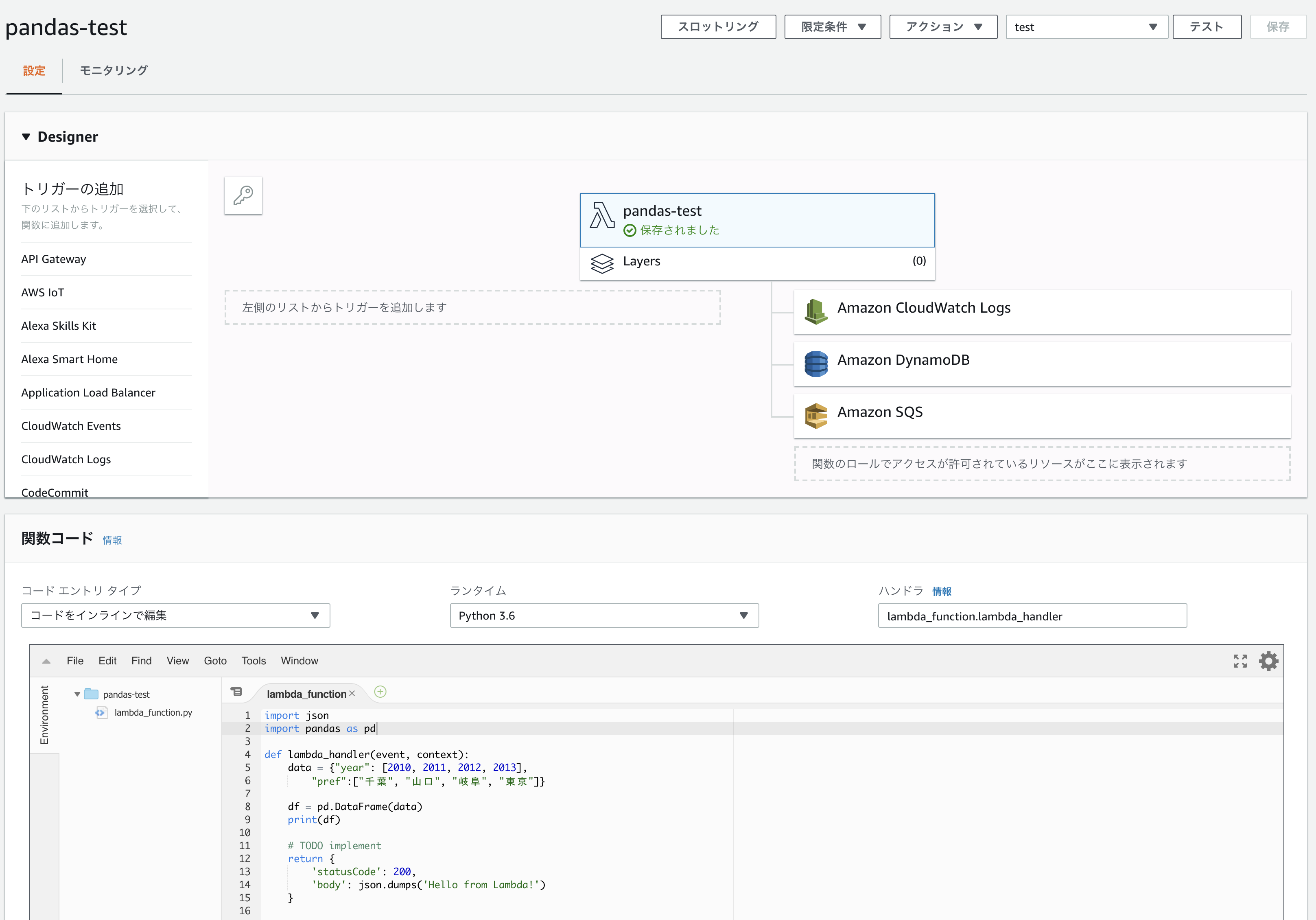The width and height of the screenshot is (1316, 920).
Task: Click the plus icon to open new tab
Action: pos(380,692)
